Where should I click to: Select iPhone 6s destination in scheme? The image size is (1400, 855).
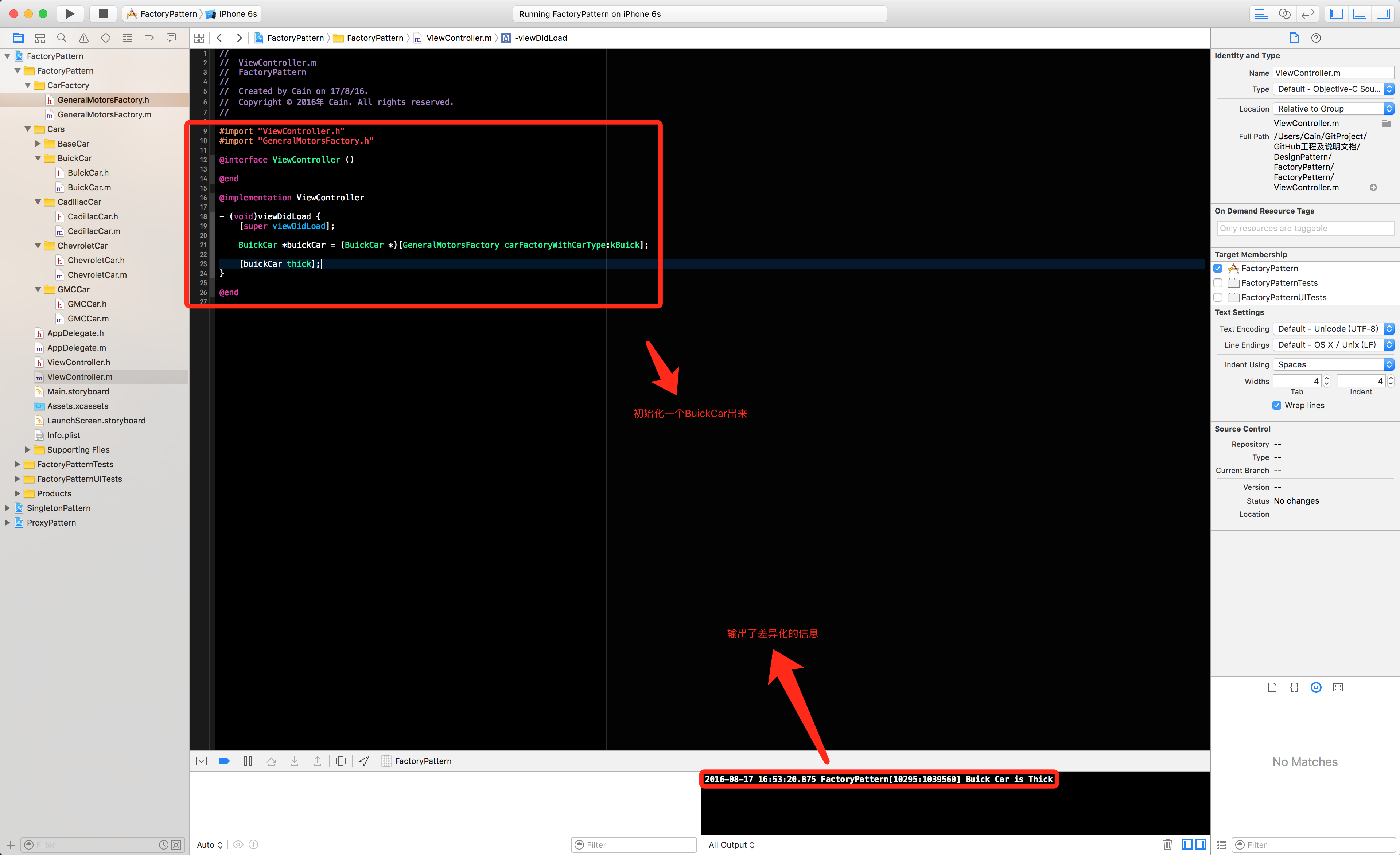tap(237, 13)
